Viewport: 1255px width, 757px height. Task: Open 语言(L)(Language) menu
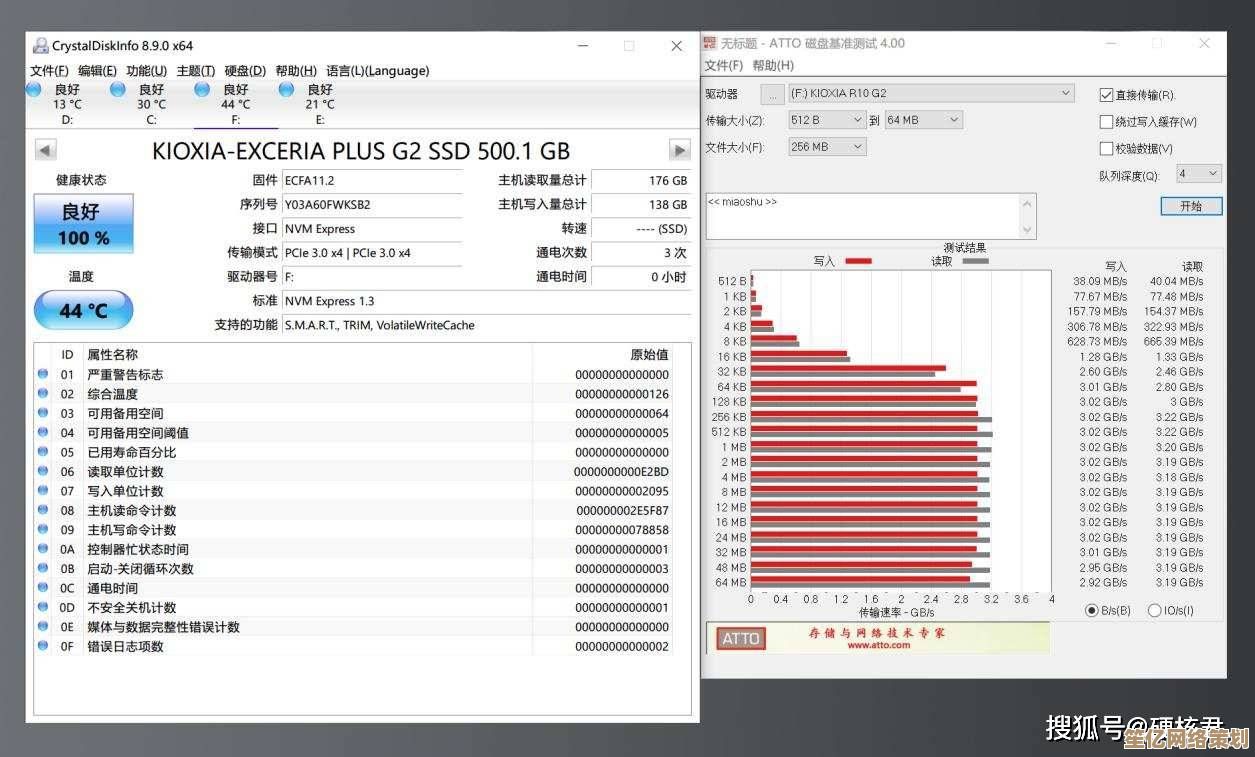coord(377,71)
